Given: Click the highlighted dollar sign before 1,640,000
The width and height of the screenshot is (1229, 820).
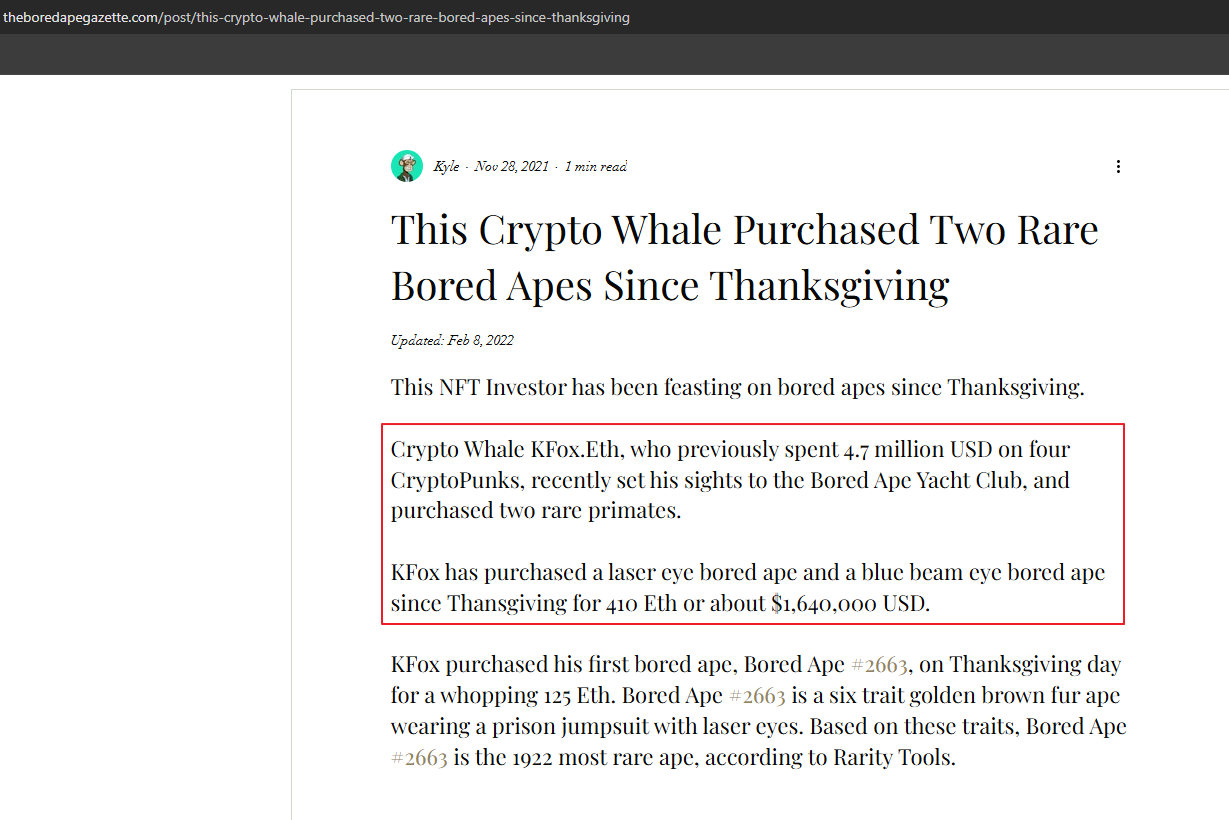Looking at the screenshot, I should pyautogui.click(x=777, y=603).
